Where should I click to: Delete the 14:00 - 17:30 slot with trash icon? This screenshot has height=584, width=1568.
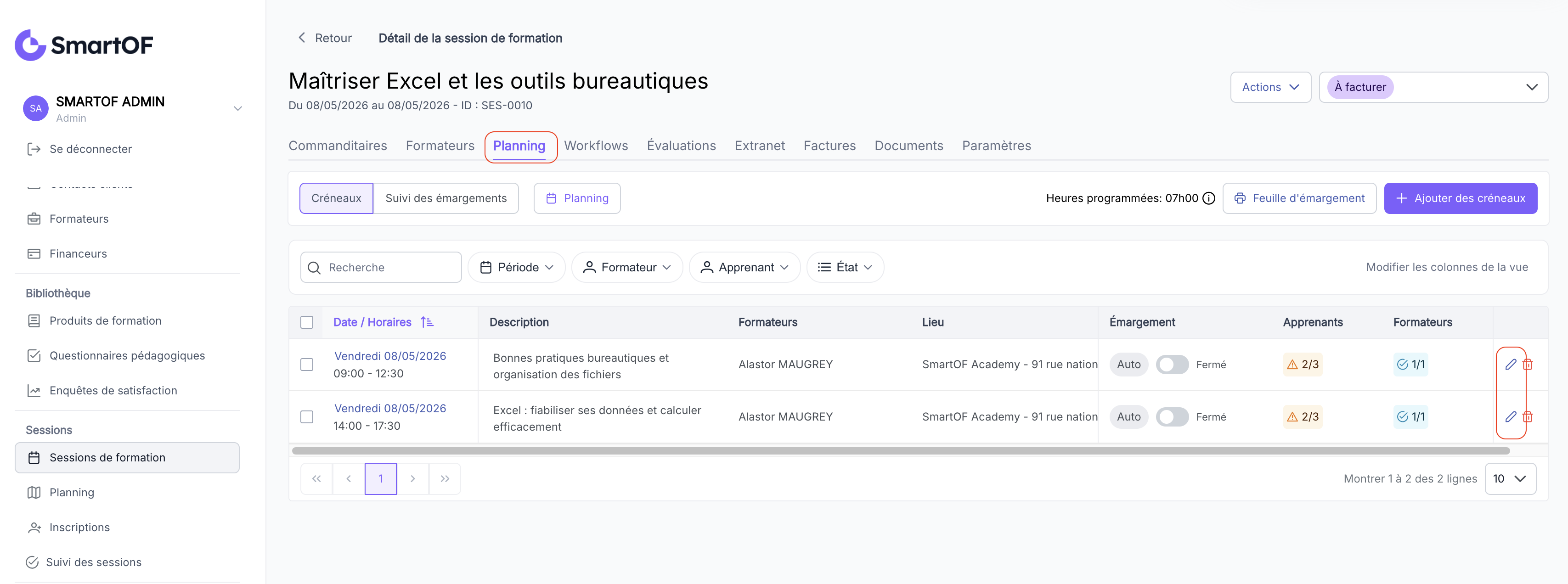coord(1527,417)
